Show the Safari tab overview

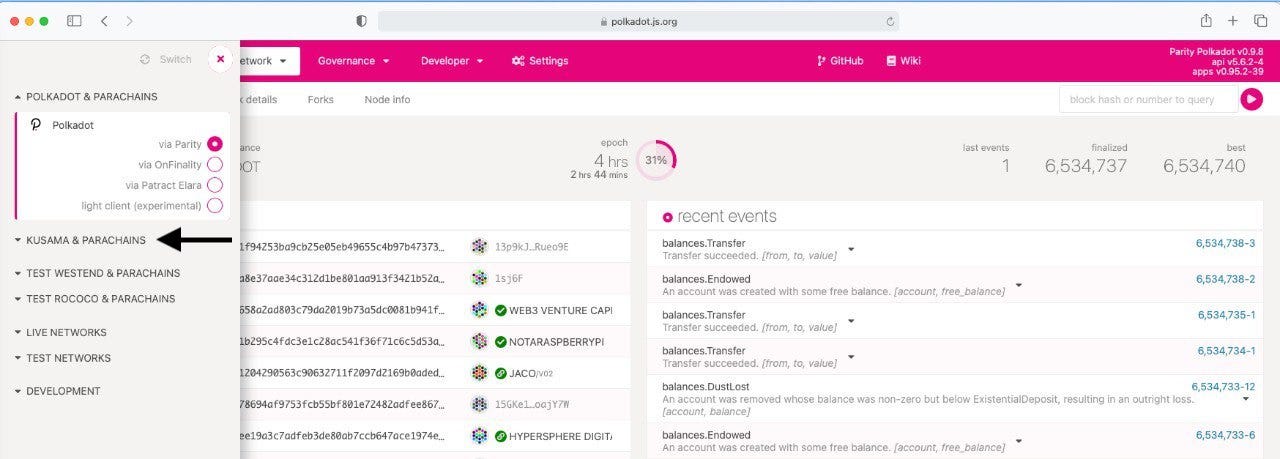coord(1260,21)
